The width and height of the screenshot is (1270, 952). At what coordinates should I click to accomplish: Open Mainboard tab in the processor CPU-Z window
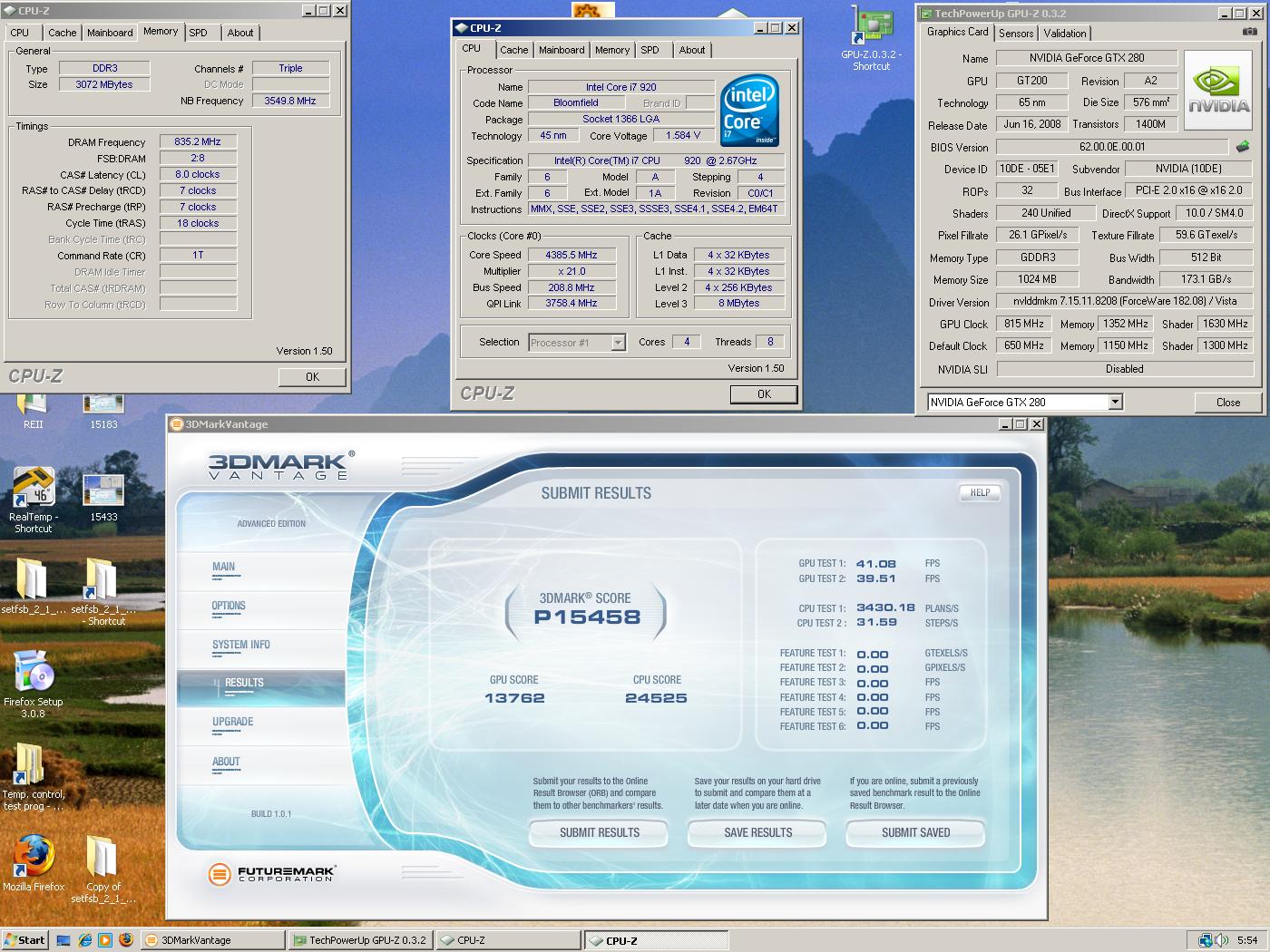click(x=562, y=50)
